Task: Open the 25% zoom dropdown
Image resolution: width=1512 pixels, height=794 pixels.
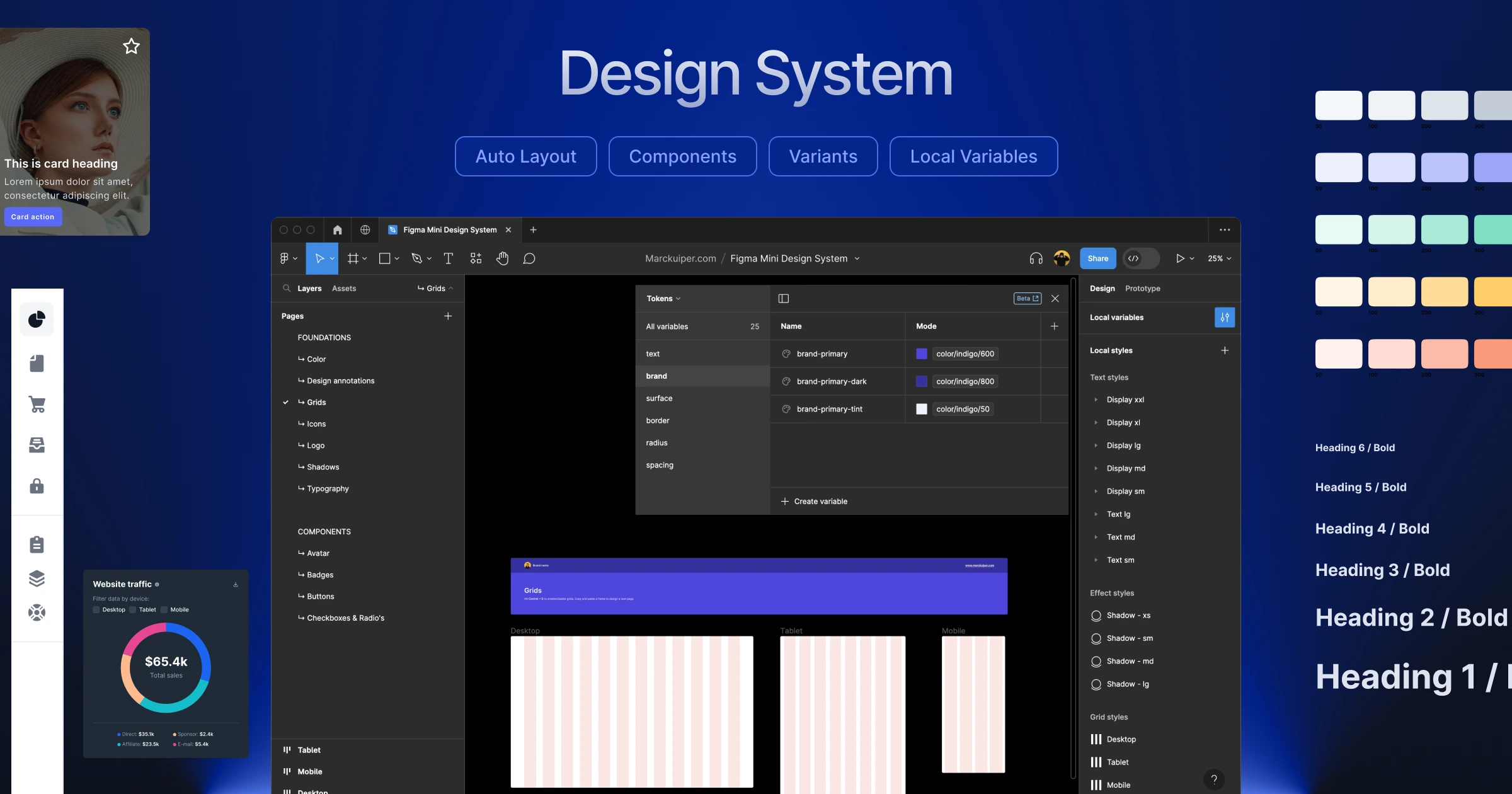Action: (1220, 258)
